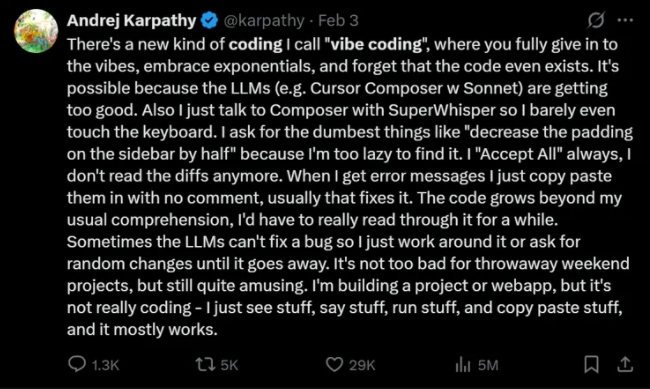Like the tweet with the heart icon

334,365
